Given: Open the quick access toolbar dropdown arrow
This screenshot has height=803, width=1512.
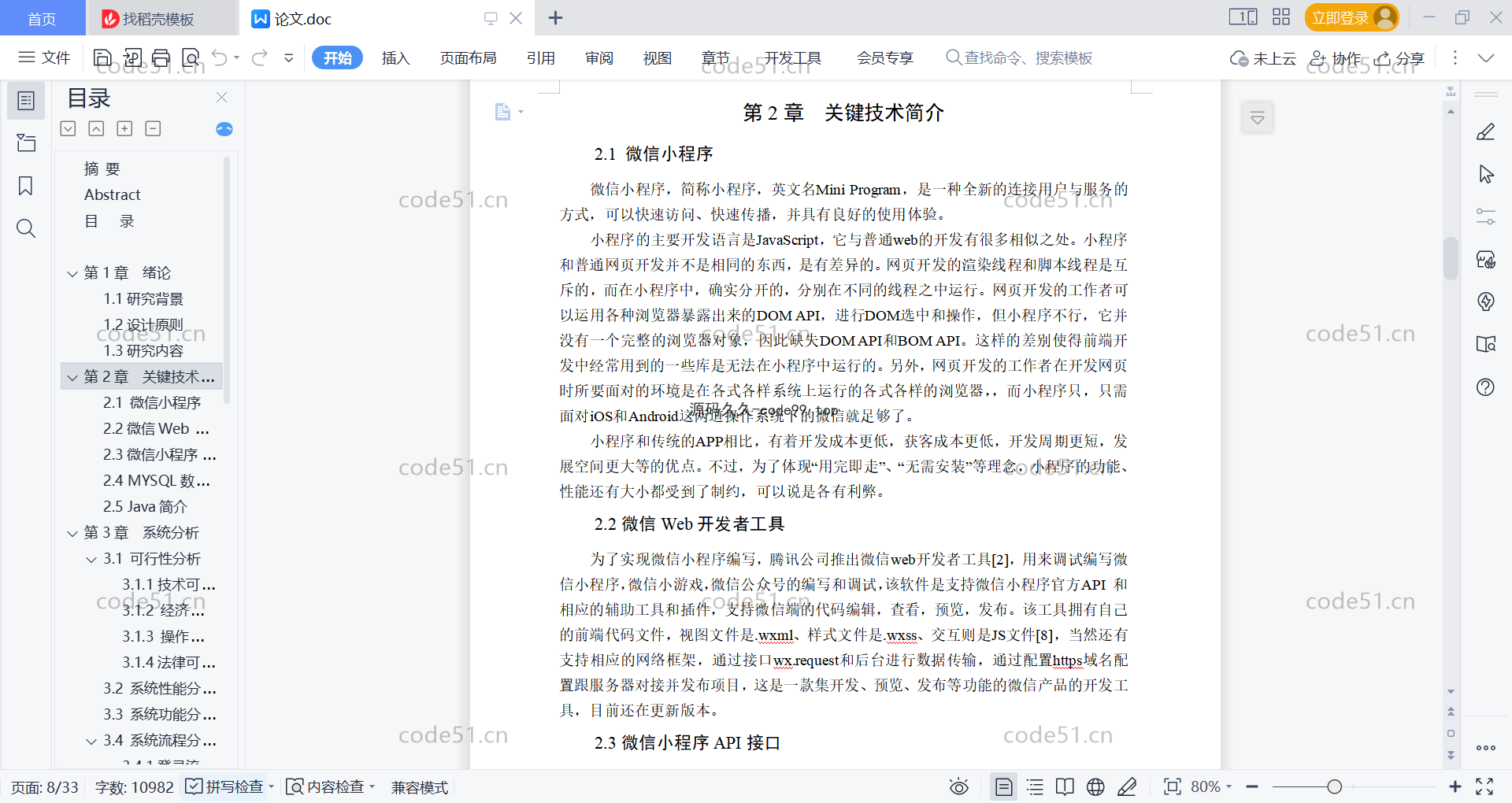Looking at the screenshot, I should 289,57.
